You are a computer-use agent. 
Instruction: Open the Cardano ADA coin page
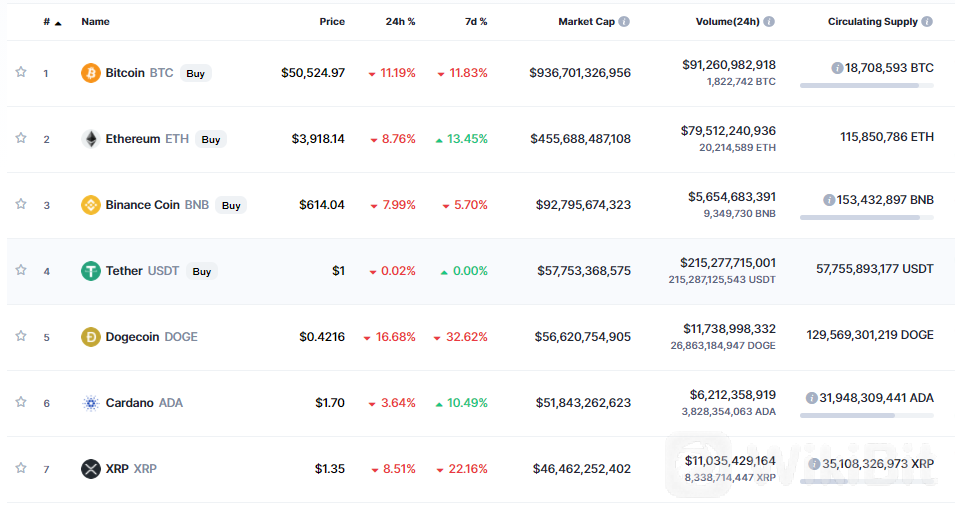coord(144,402)
